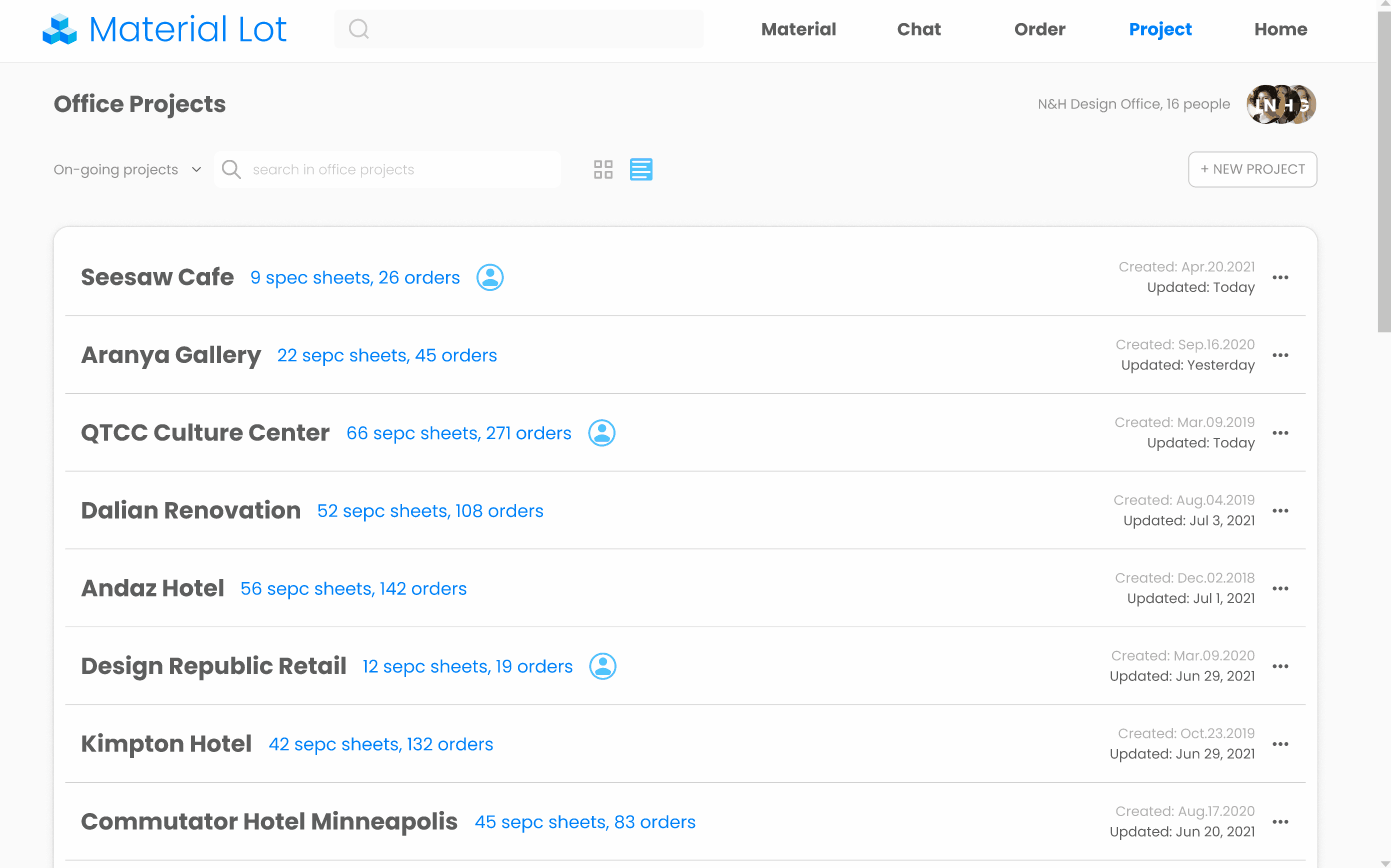Image resolution: width=1391 pixels, height=868 pixels.
Task: Click Created: Apr.20.2021 date text
Action: coord(1187,267)
